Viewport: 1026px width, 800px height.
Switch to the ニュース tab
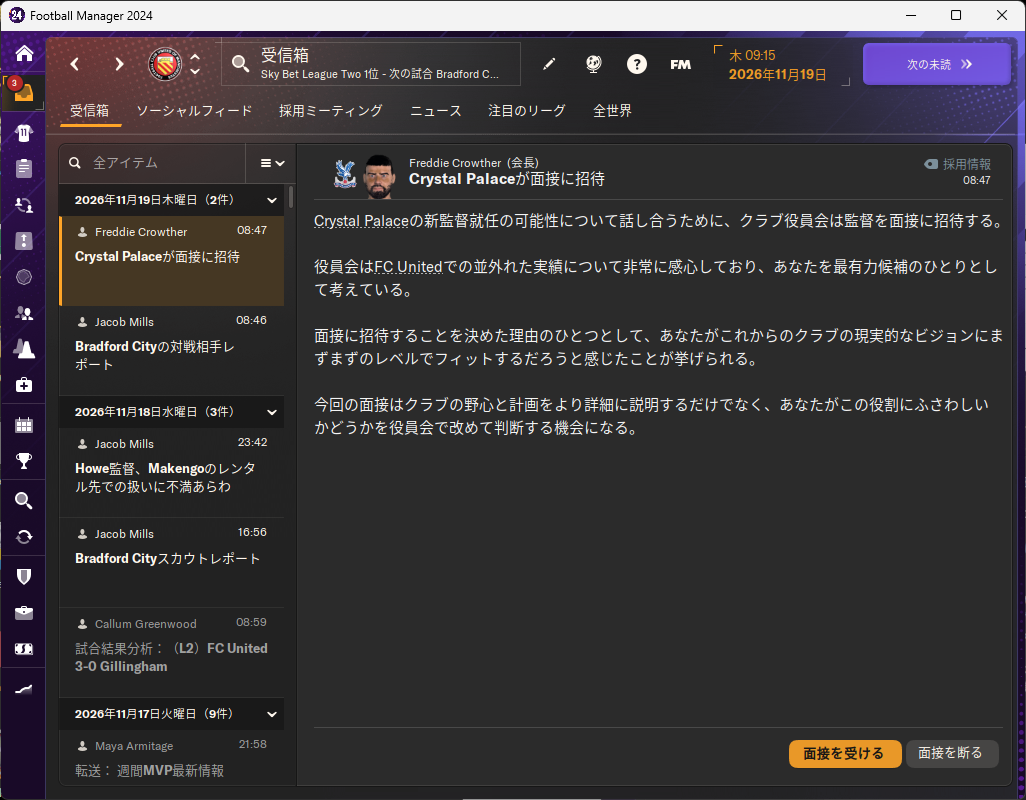[435, 111]
